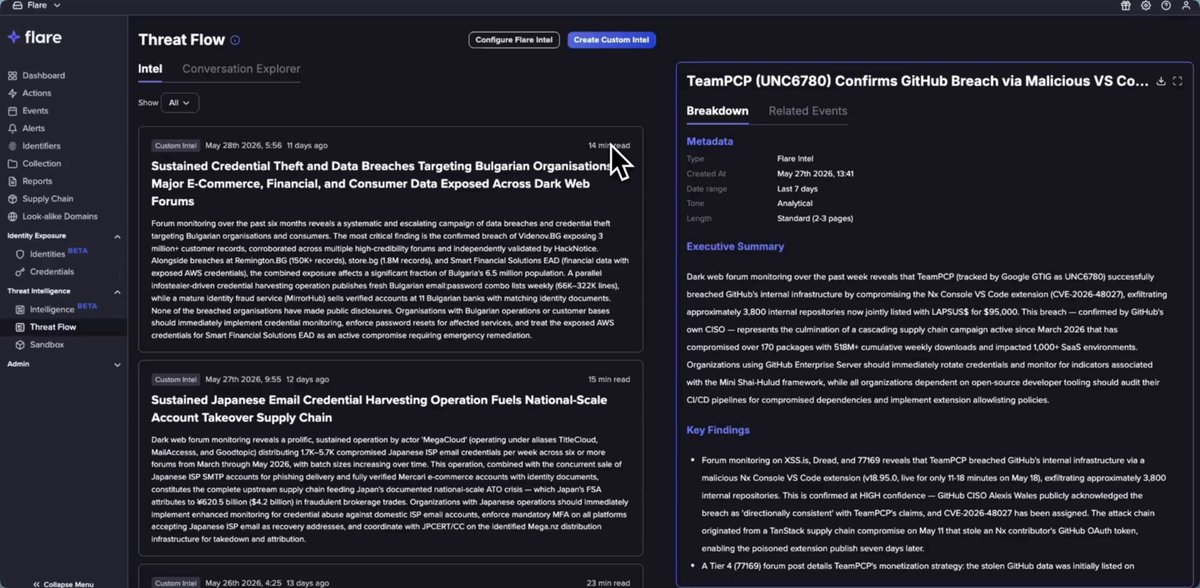
Task: Open the Show All filter dropdown
Action: tap(180, 102)
